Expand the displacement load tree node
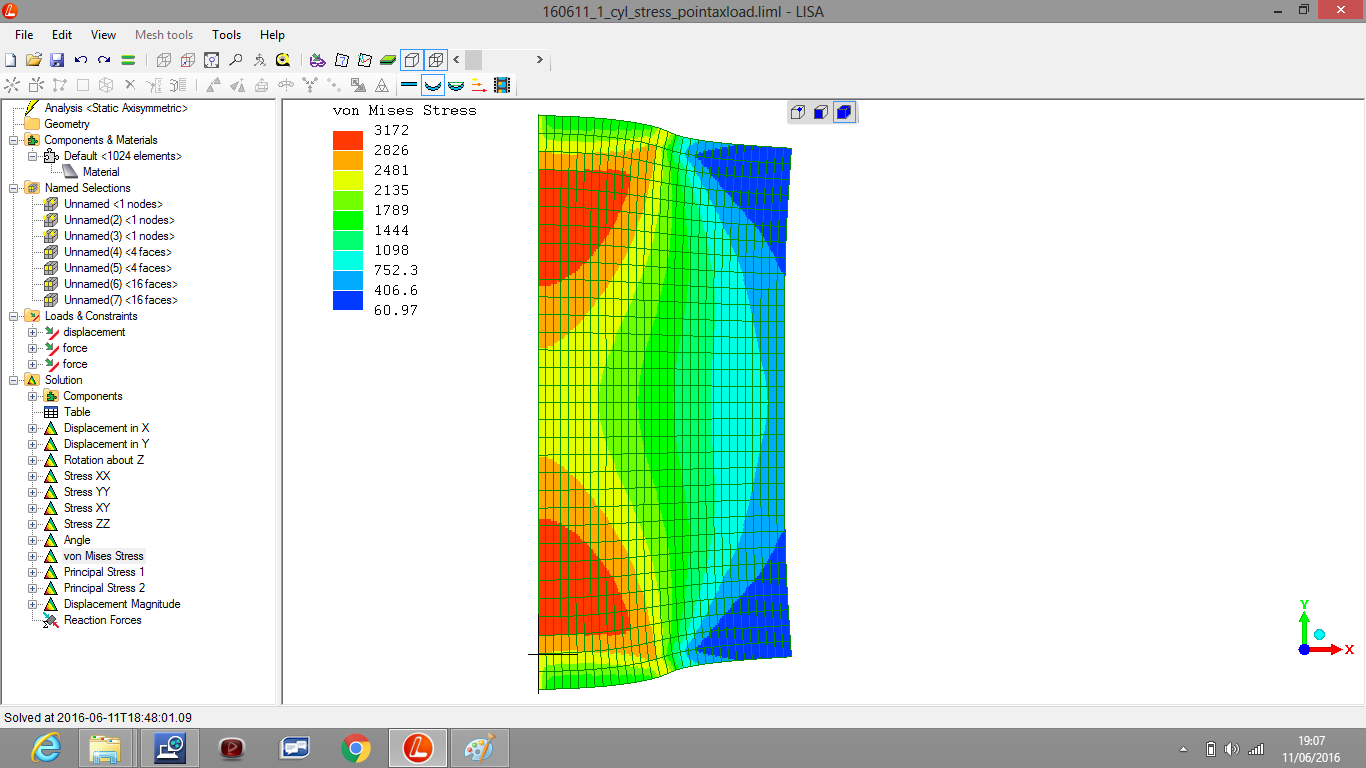Screen dimensions: 1366x768 coord(32,332)
